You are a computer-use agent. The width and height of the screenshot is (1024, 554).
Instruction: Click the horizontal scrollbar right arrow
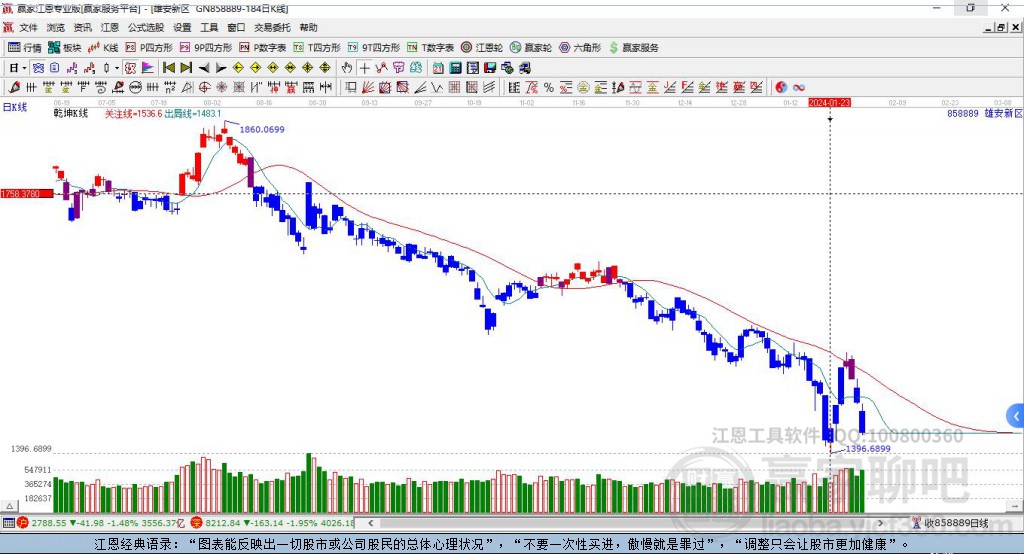(x=880, y=523)
